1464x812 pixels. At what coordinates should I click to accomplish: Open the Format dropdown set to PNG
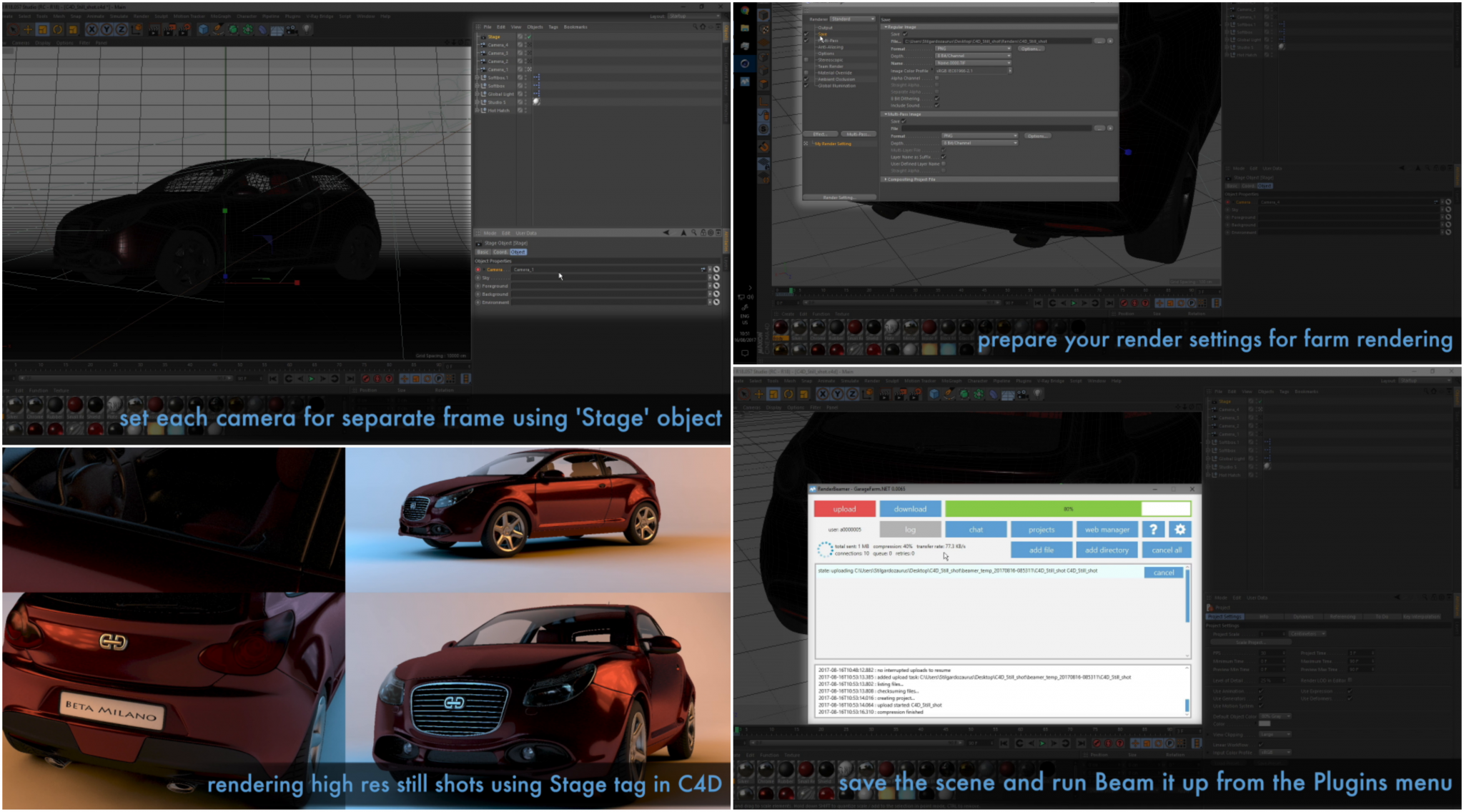(973, 49)
